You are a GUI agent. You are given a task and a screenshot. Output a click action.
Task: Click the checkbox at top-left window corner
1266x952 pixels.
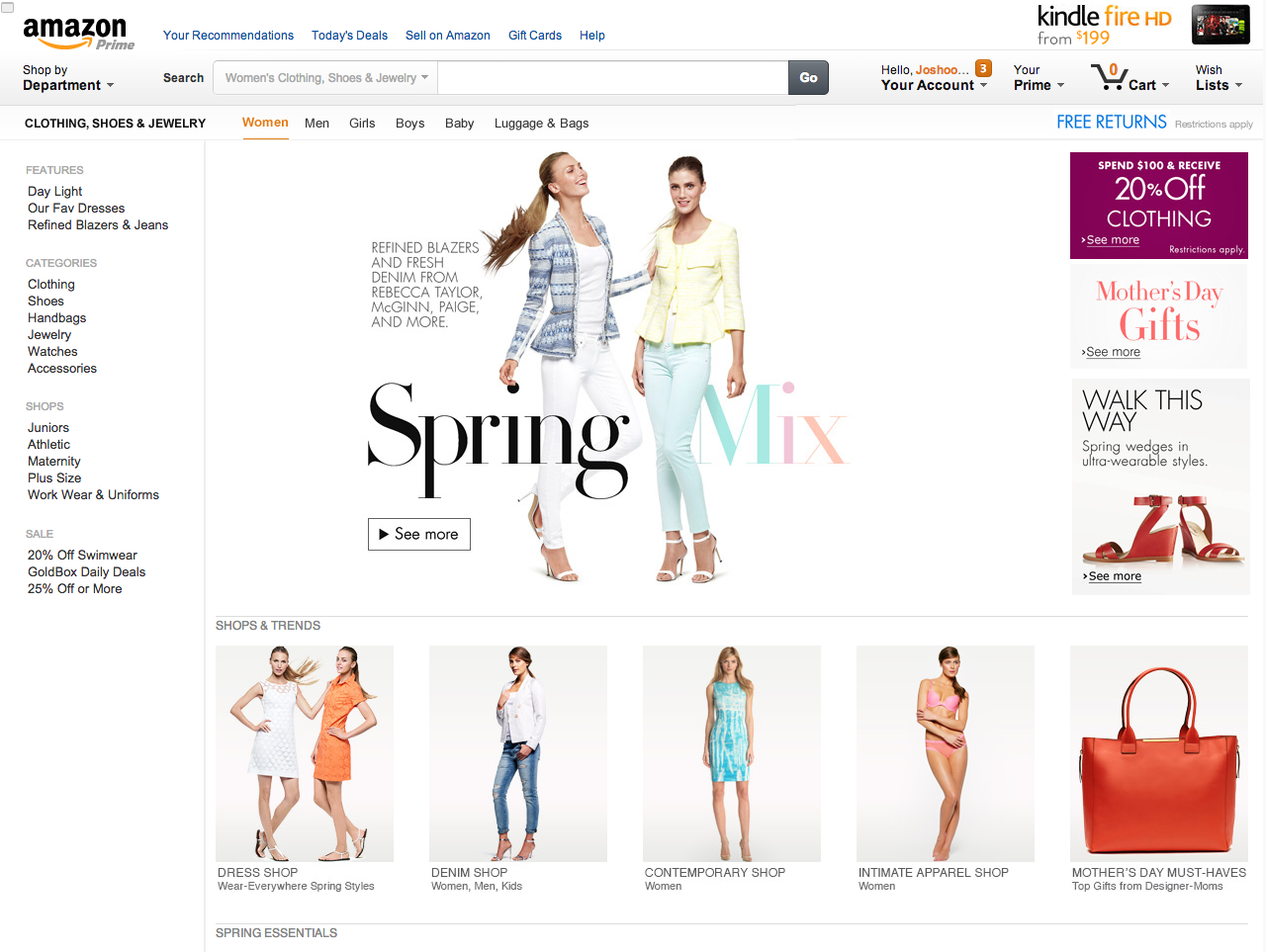coord(8,8)
